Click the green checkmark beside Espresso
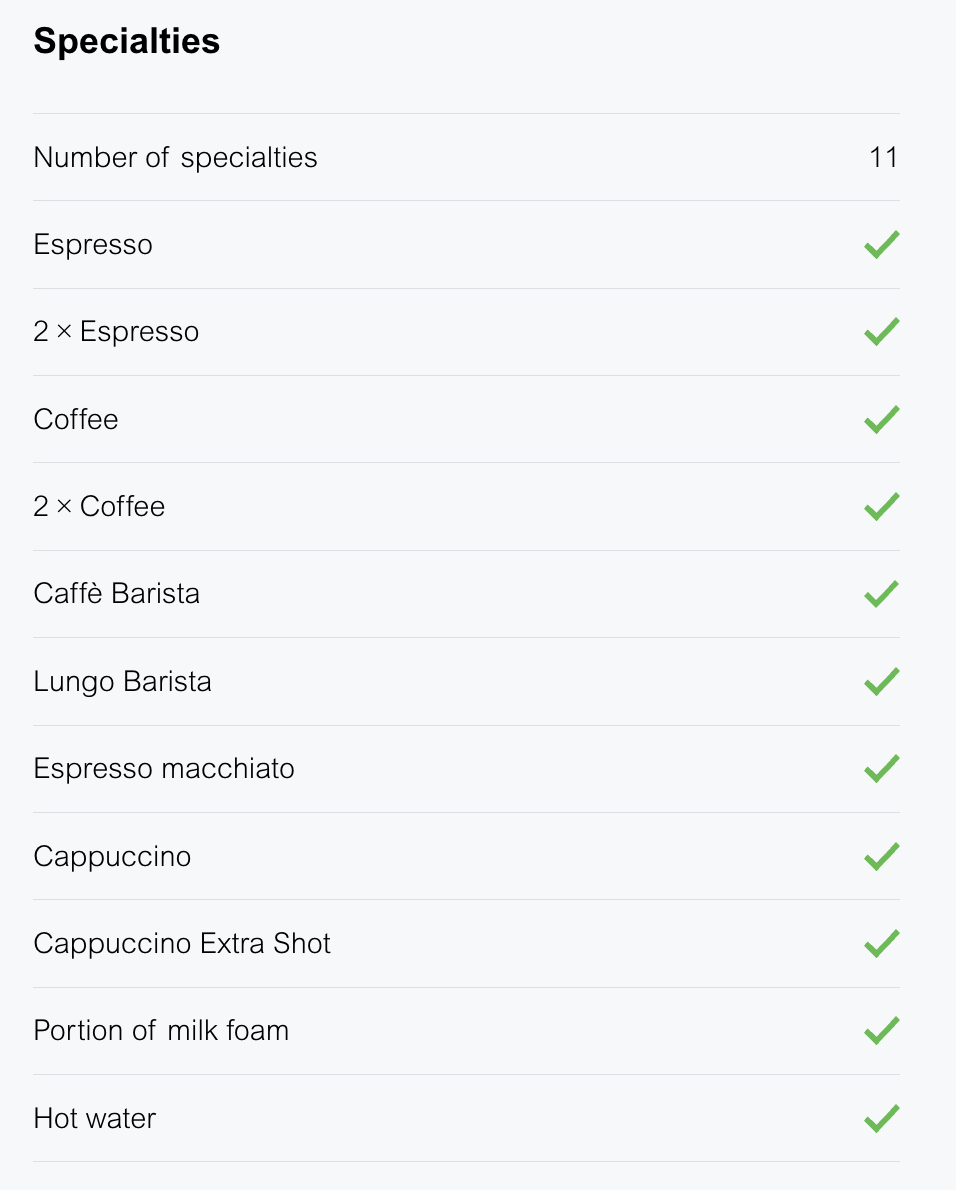The width and height of the screenshot is (956, 1190). pos(881,245)
